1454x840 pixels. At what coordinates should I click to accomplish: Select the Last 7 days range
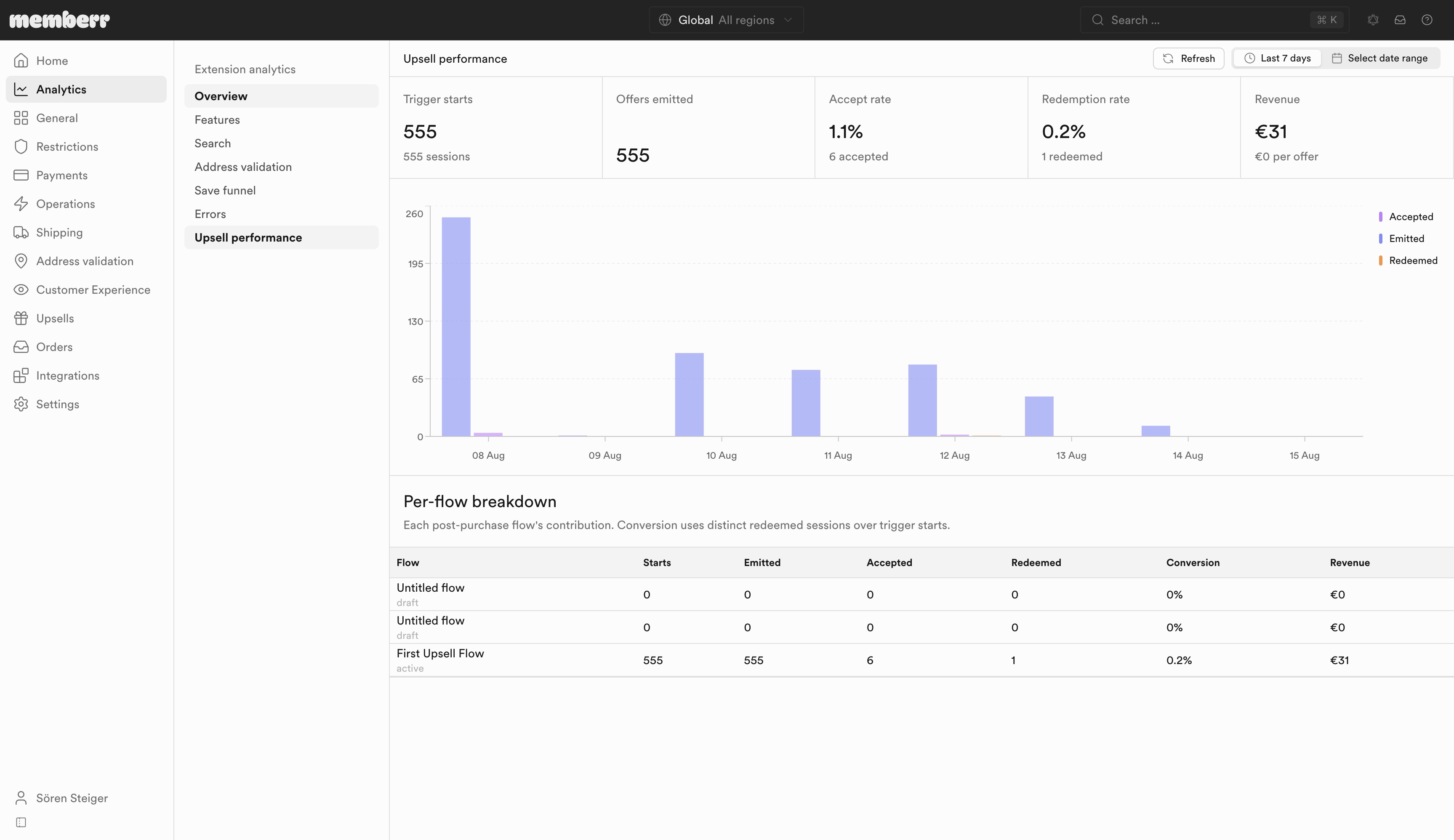1278,58
